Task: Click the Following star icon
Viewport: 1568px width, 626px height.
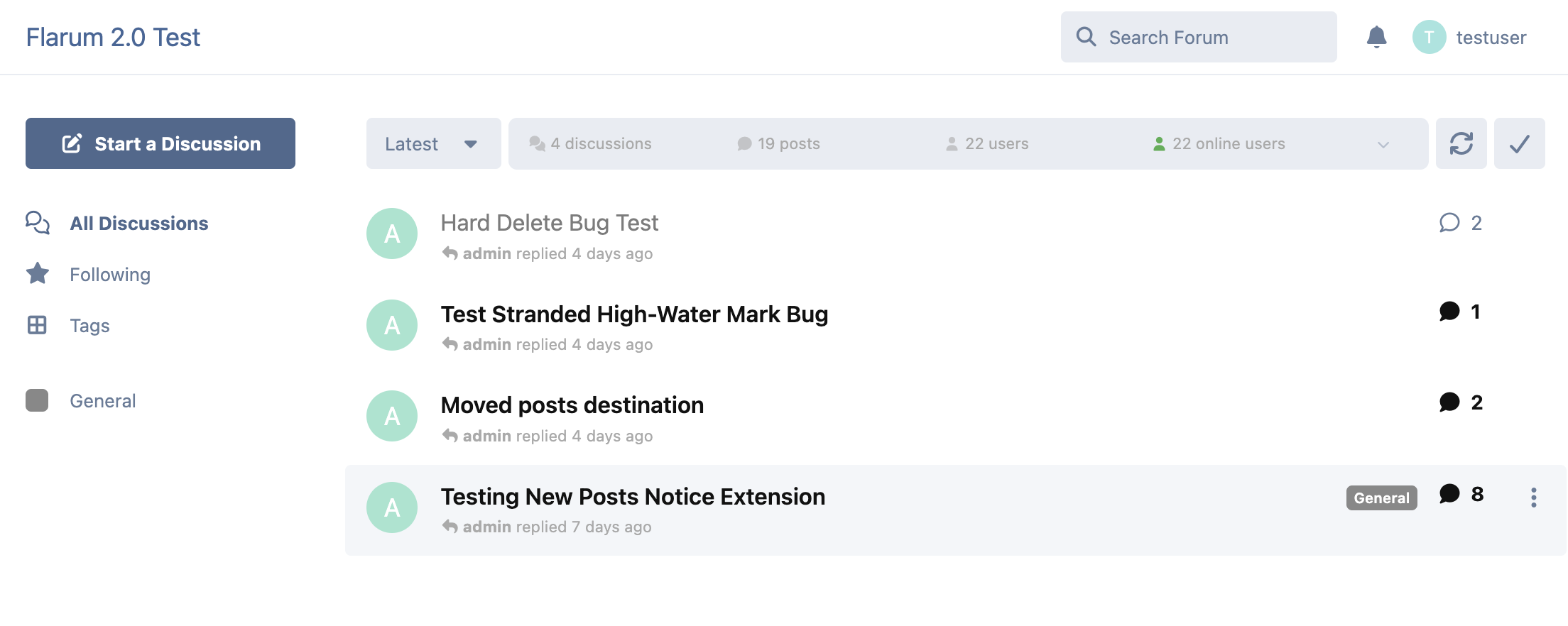Action: coord(37,274)
